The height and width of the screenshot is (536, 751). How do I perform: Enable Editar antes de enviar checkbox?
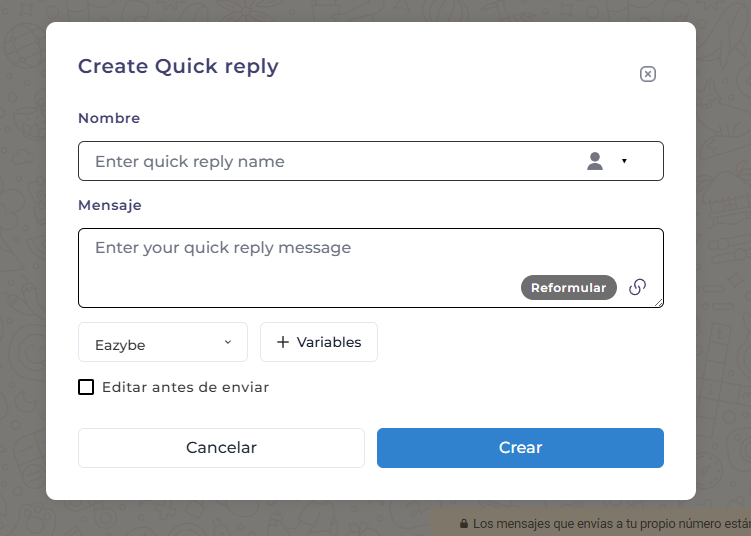(x=86, y=387)
